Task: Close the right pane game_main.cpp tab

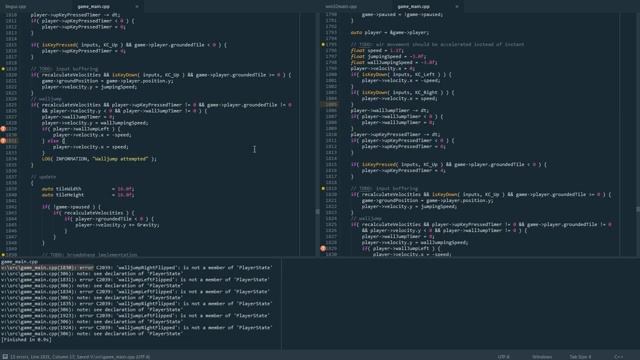Action: (x=457, y=7)
